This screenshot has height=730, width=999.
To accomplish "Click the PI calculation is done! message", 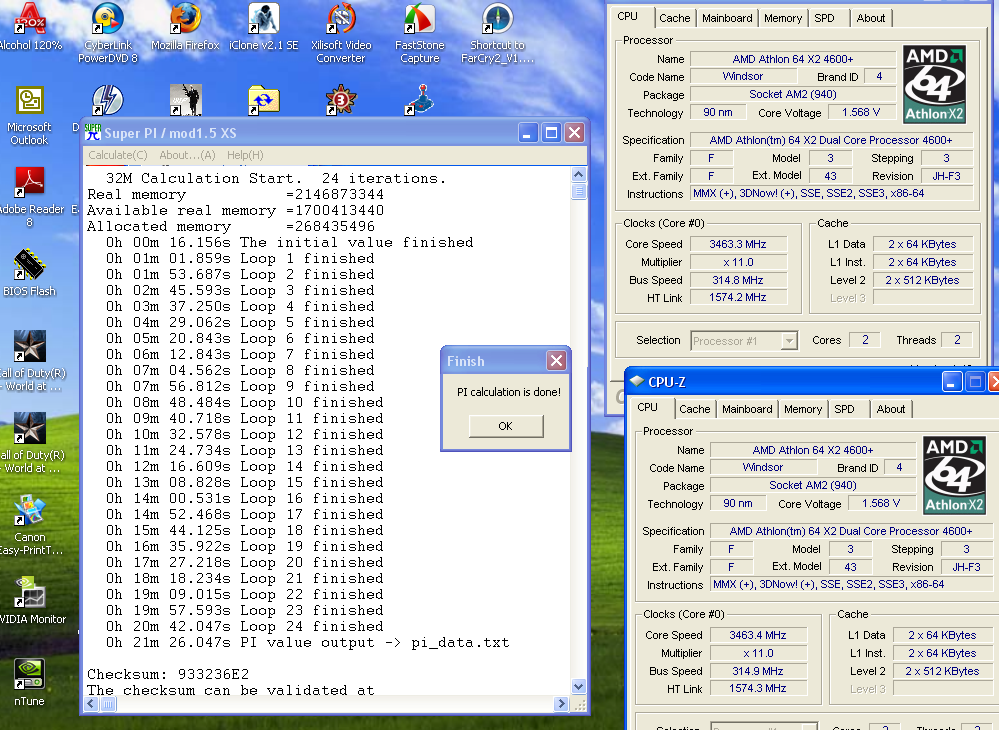I will [x=508, y=392].
